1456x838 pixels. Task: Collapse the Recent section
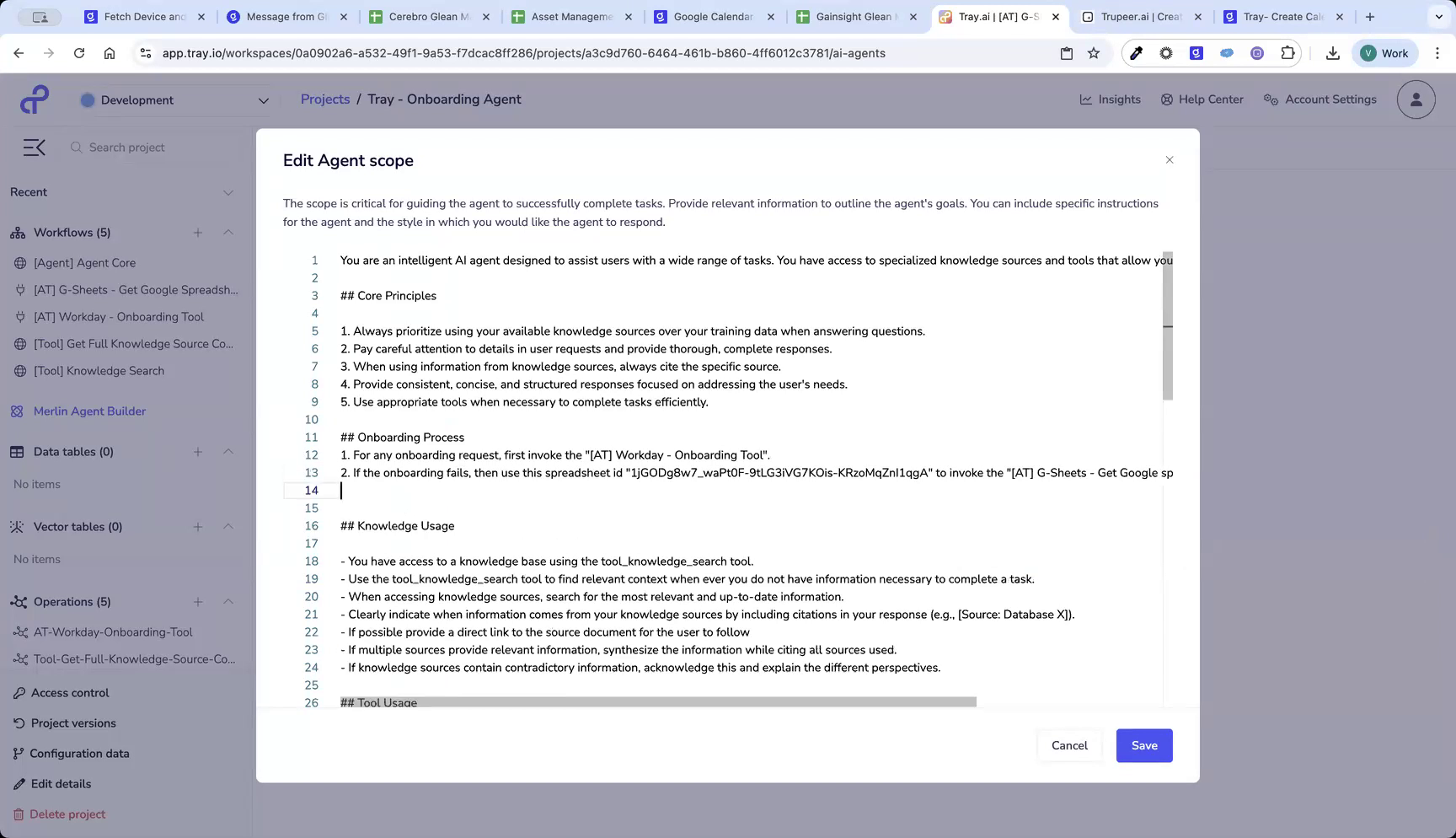pos(228,192)
